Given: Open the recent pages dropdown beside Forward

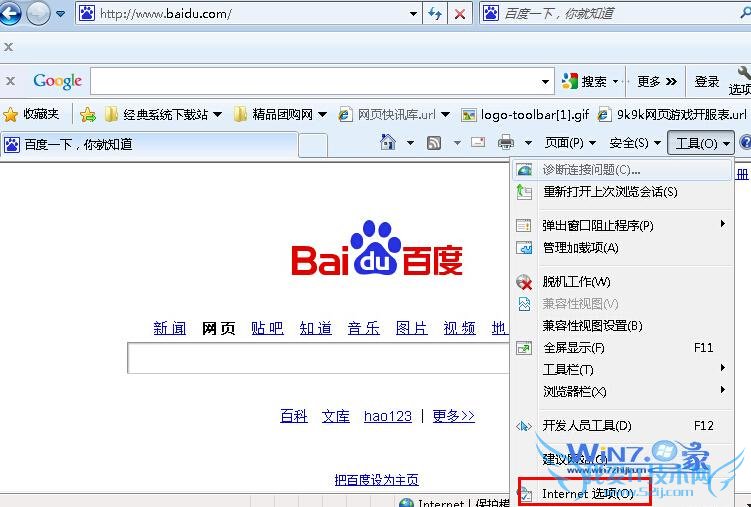Looking at the screenshot, I should pyautogui.click(x=61, y=14).
